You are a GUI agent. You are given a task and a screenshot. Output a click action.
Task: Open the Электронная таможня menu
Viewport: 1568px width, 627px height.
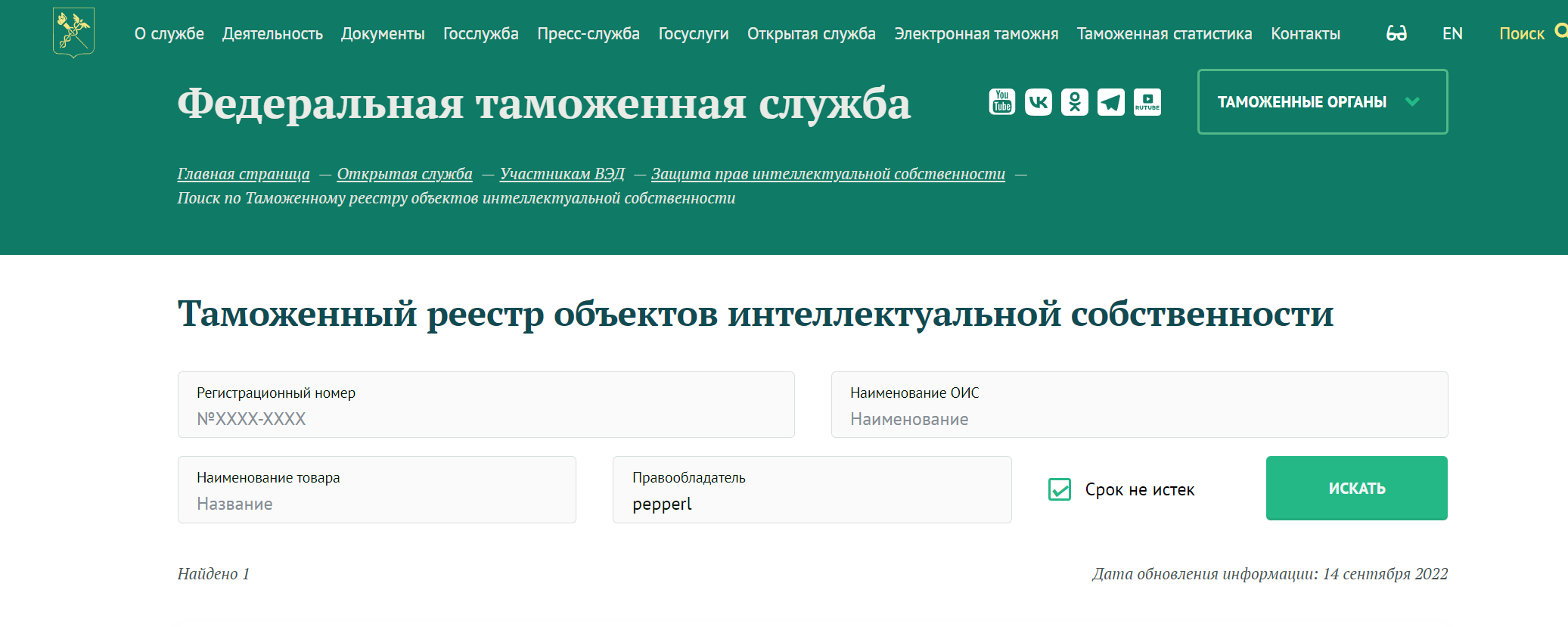click(x=976, y=34)
